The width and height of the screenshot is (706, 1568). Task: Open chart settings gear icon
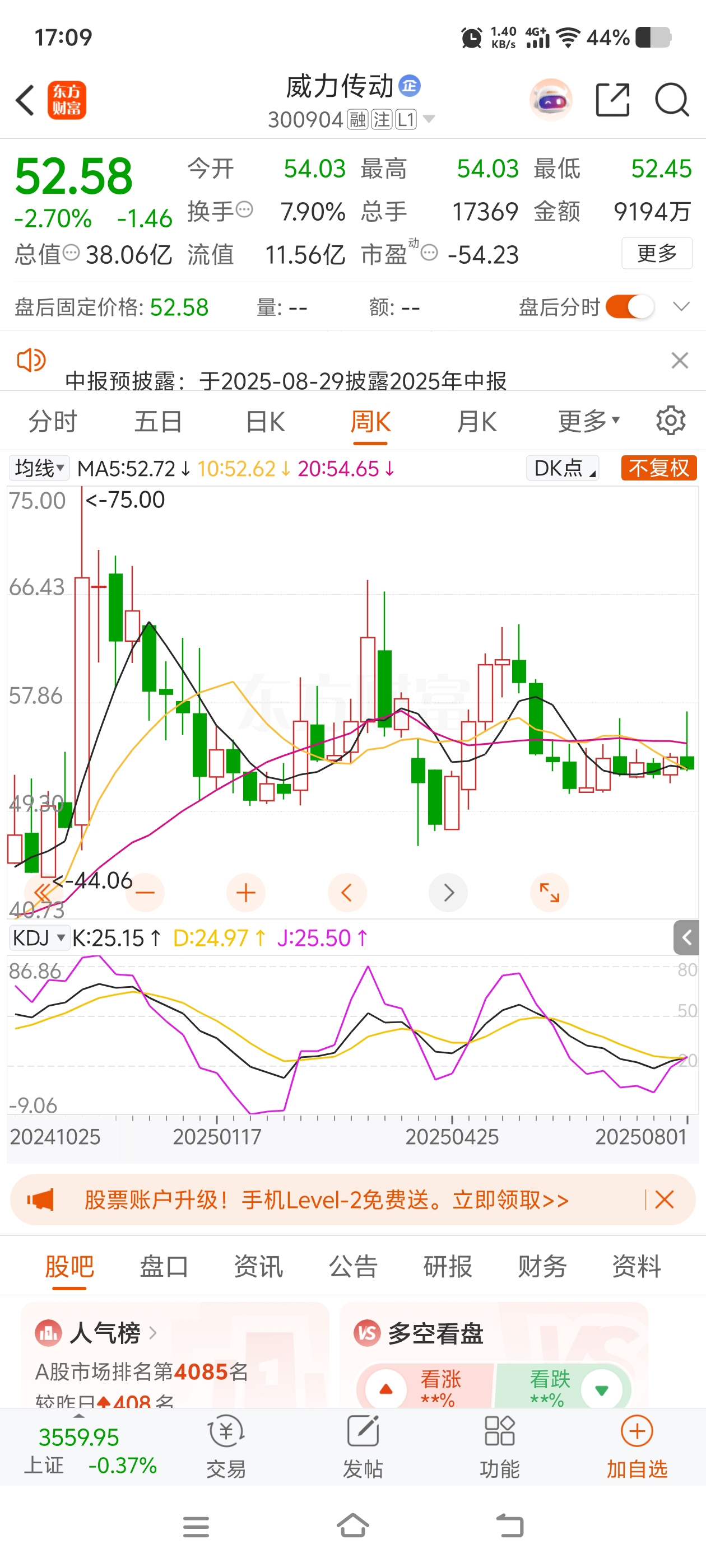[671, 421]
